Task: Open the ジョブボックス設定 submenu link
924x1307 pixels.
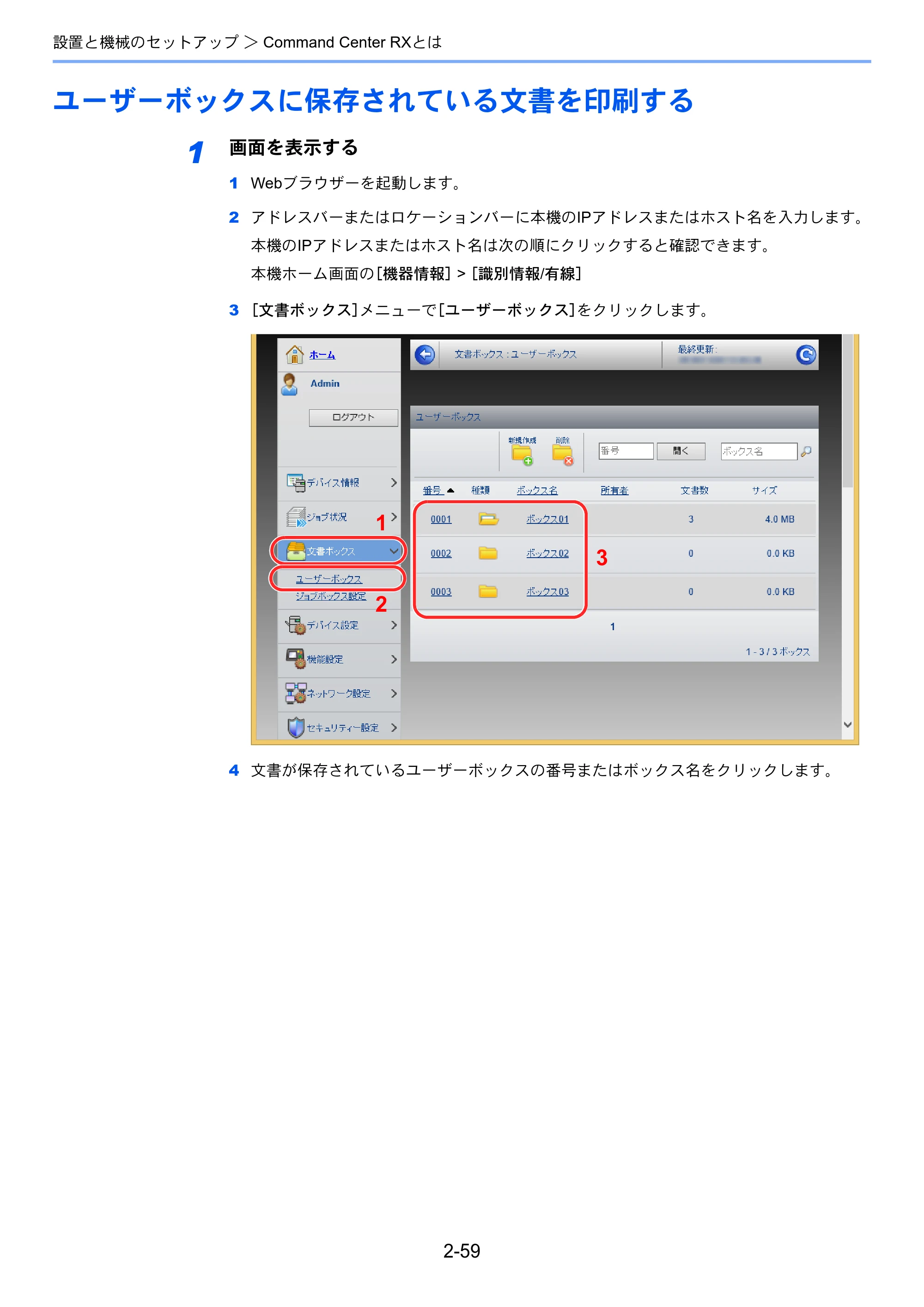Action: pyautogui.click(x=331, y=596)
